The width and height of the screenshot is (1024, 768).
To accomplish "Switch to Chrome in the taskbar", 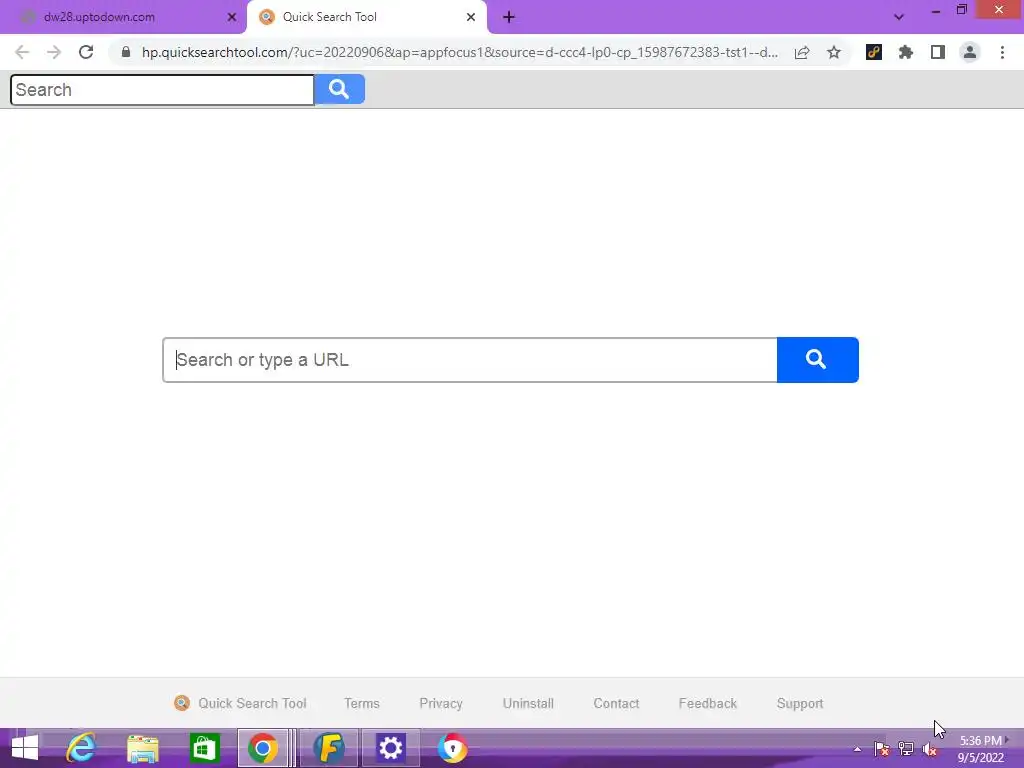I will pos(263,748).
